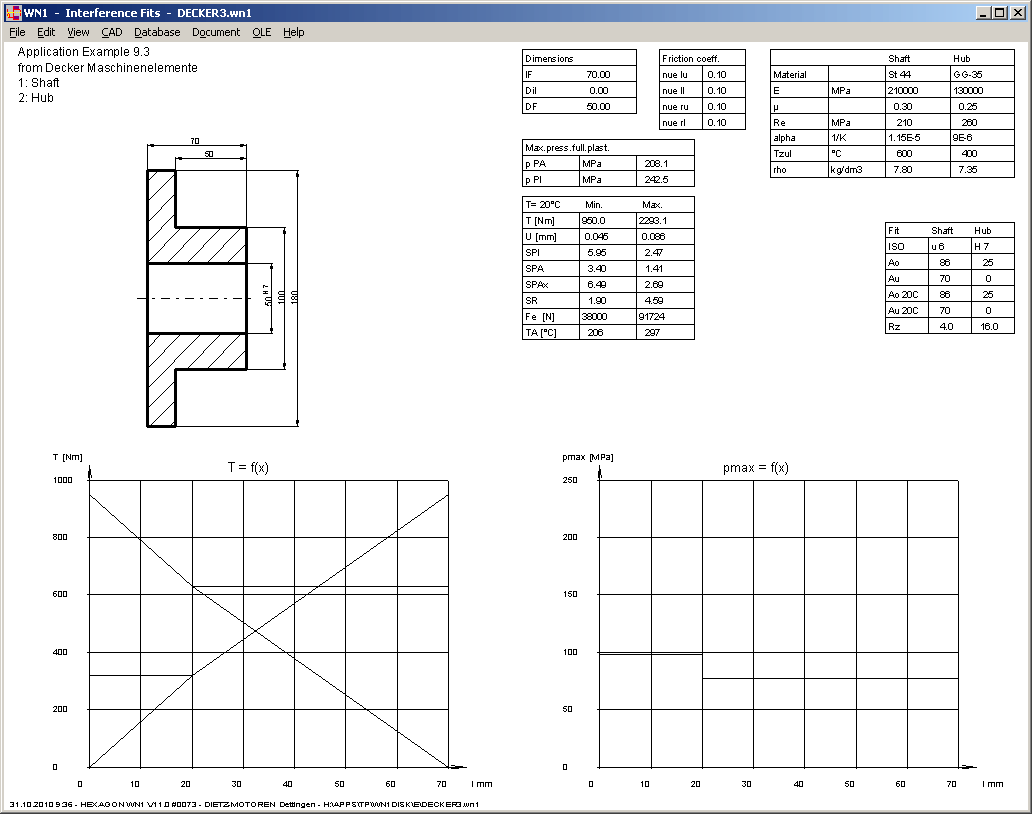Open the OLE menu
The width and height of the screenshot is (1032, 814).
[261, 32]
